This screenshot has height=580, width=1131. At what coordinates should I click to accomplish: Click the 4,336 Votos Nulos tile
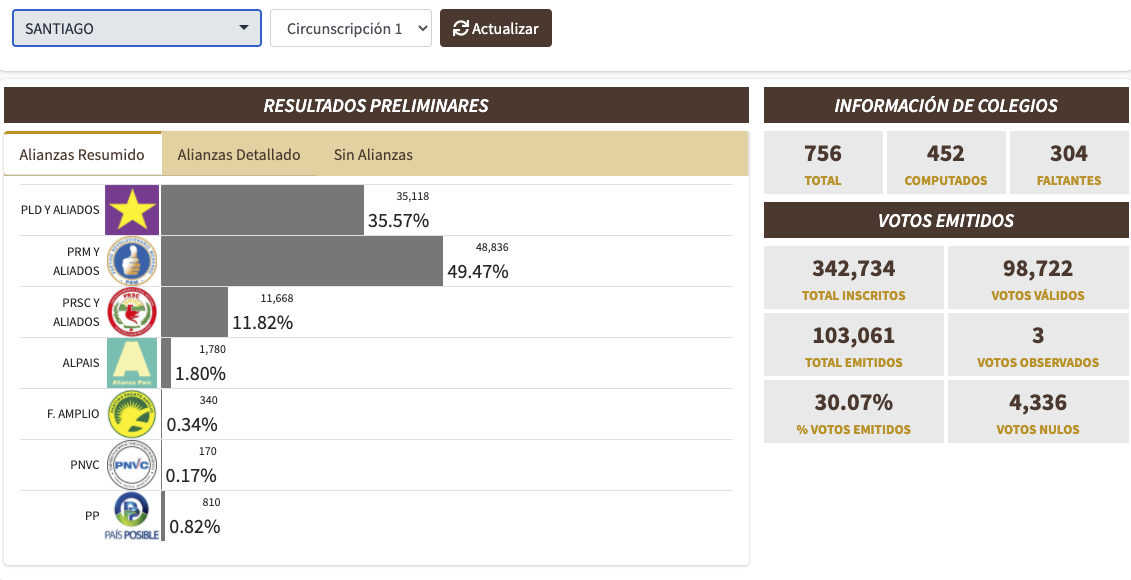[x=1038, y=412]
